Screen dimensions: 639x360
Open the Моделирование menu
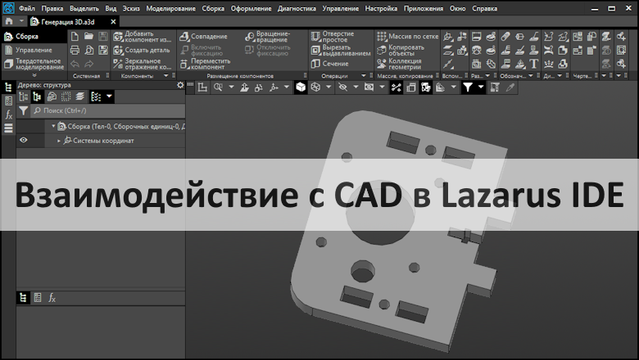click(171, 8)
